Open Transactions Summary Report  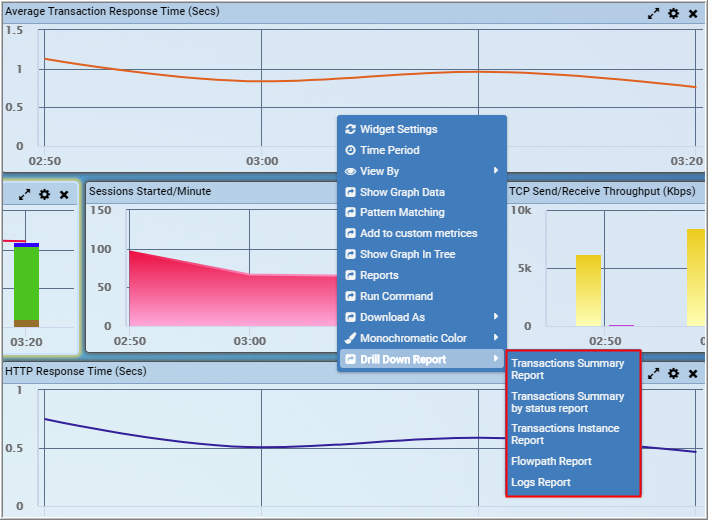coord(567,369)
